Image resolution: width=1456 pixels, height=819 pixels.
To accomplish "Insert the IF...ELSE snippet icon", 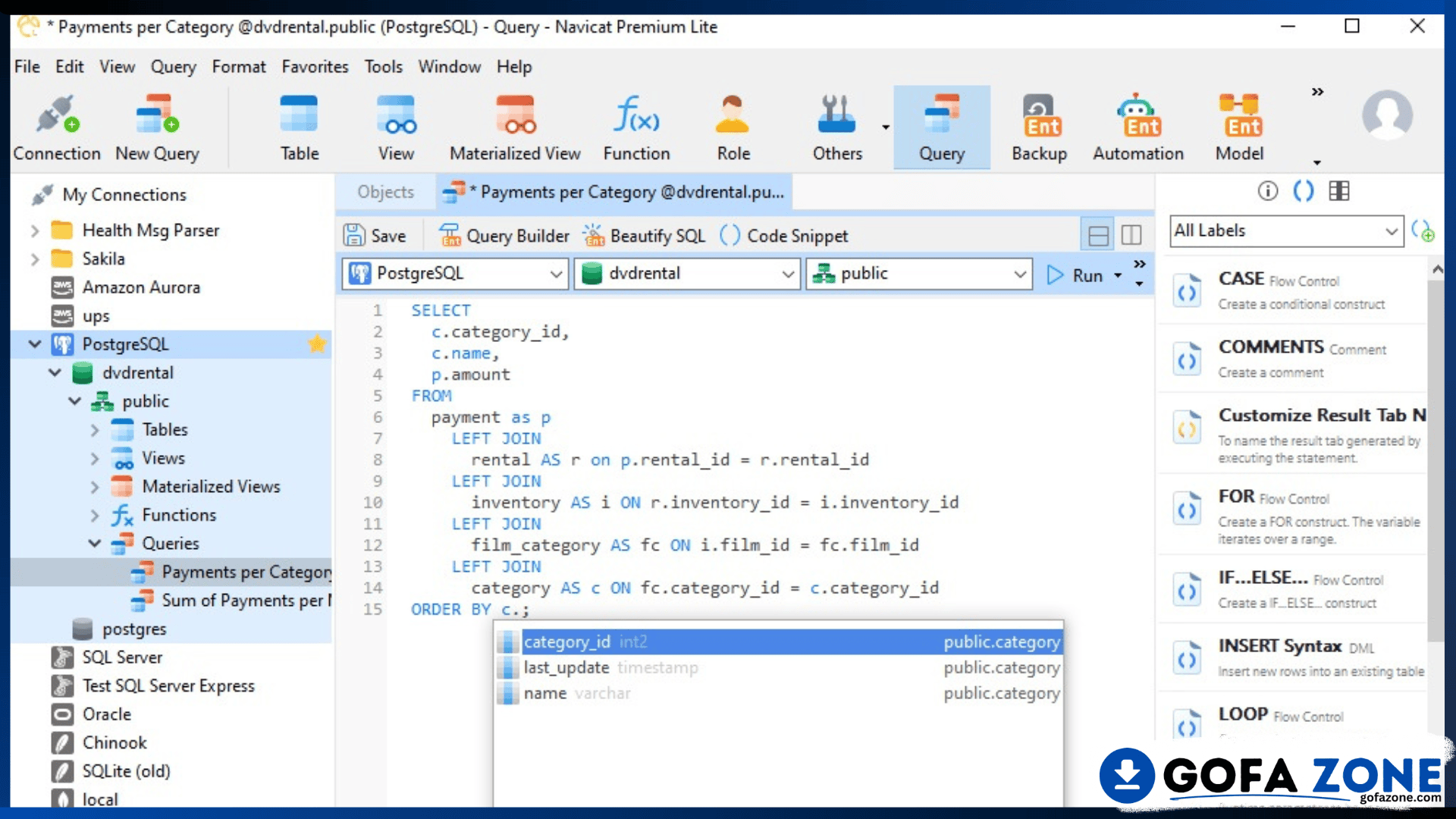I will (x=1188, y=590).
